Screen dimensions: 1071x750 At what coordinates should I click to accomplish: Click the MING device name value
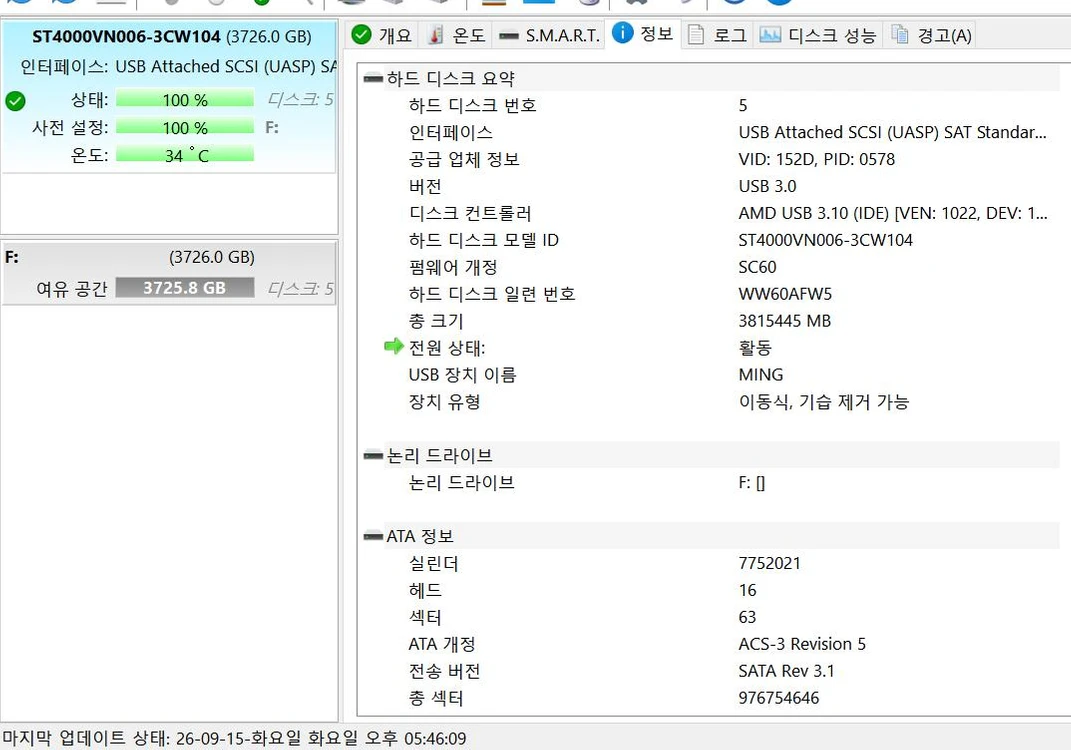[760, 374]
